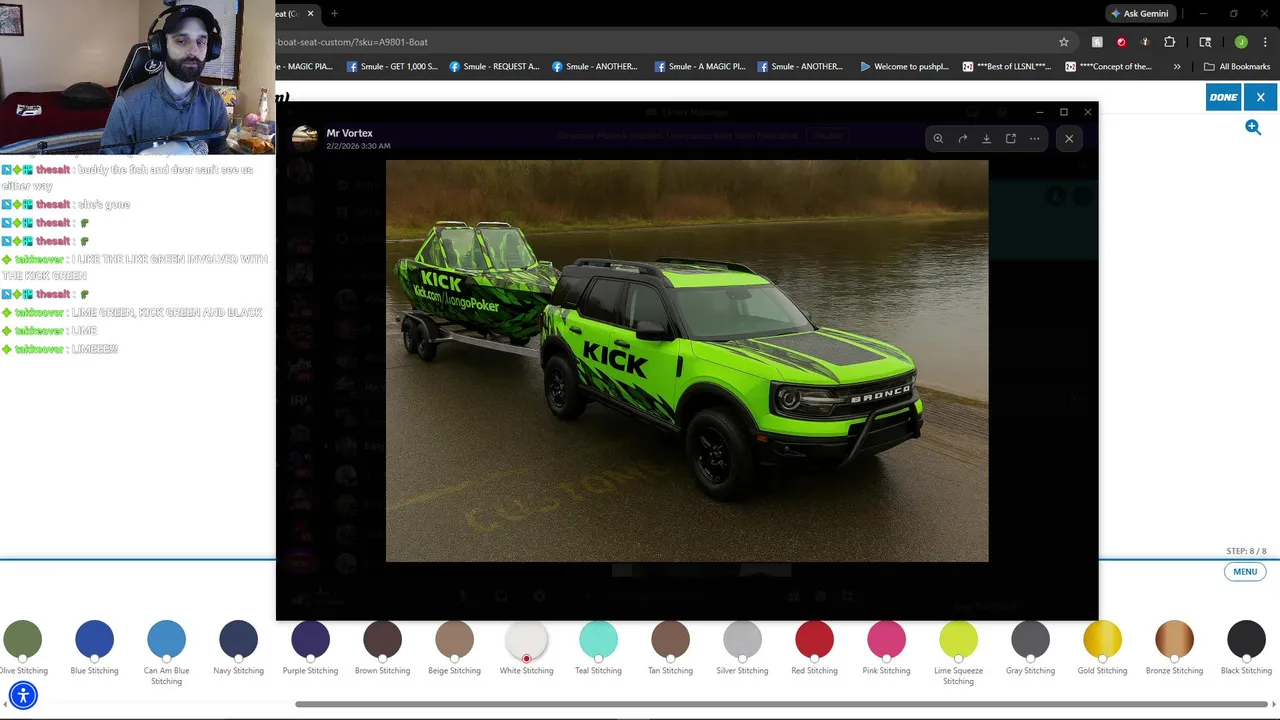Bookmark this page with the star icon
The width and height of the screenshot is (1280, 720).
(x=1064, y=42)
